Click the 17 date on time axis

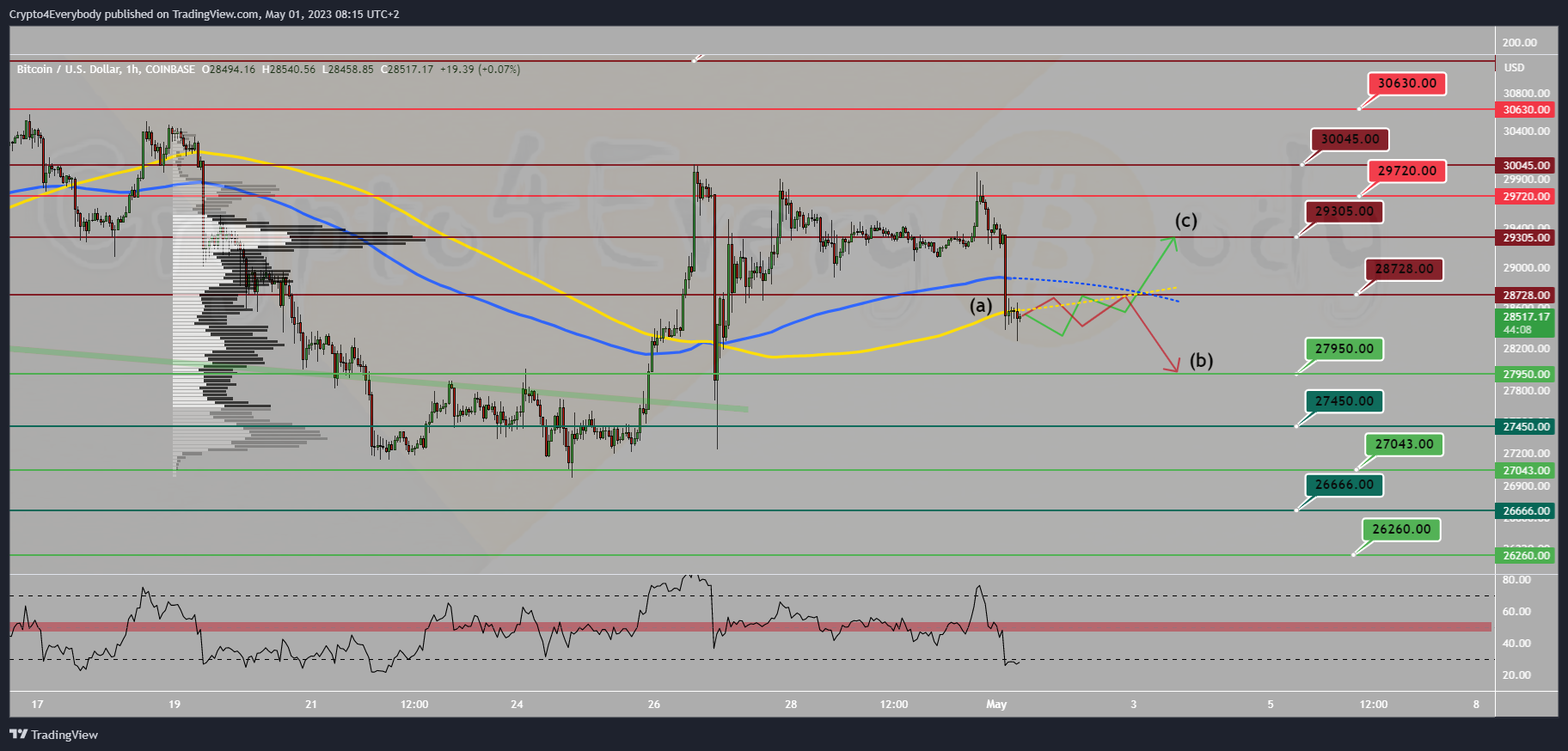click(x=37, y=705)
